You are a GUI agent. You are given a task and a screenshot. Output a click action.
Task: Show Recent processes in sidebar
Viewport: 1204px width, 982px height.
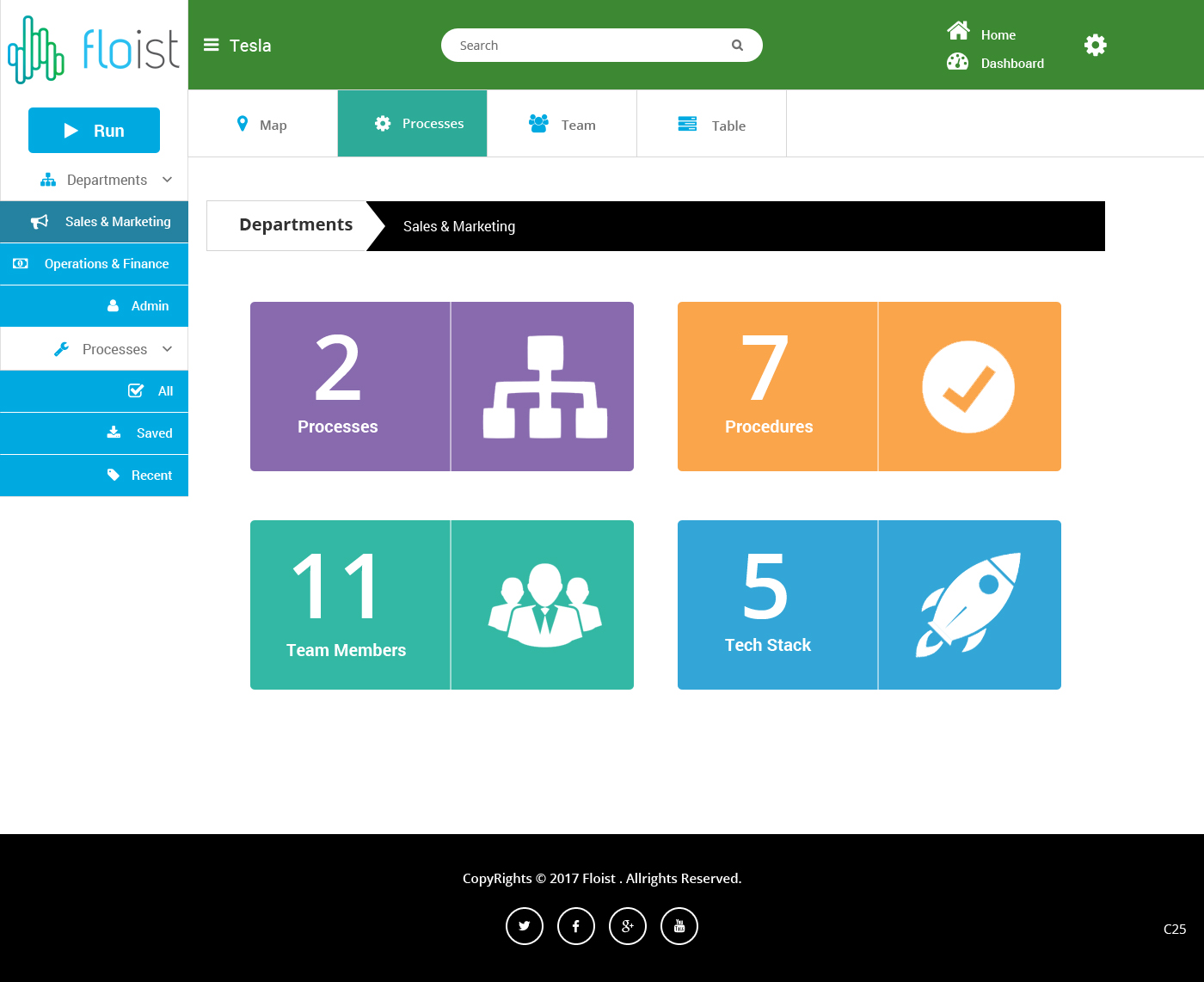94,476
